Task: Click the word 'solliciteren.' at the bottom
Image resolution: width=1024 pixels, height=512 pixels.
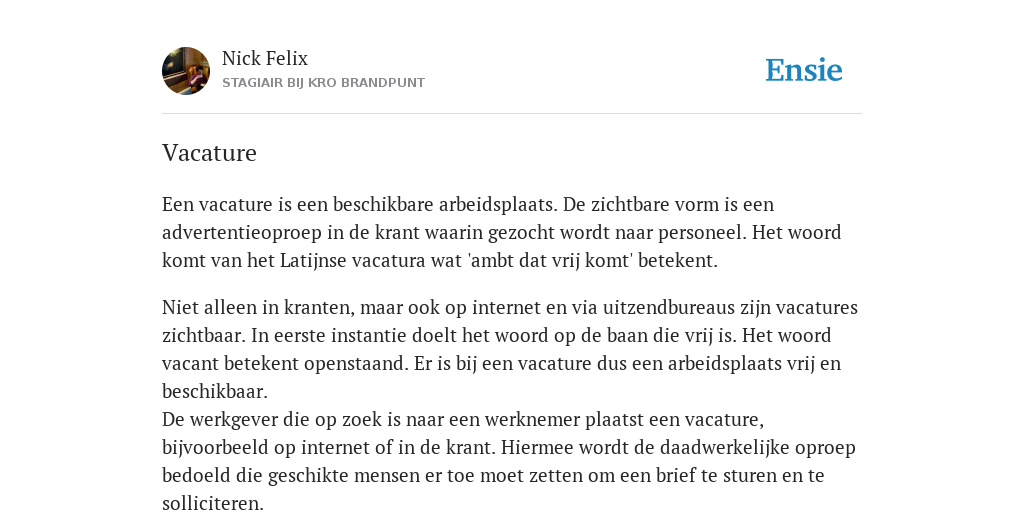Action: [x=213, y=504]
